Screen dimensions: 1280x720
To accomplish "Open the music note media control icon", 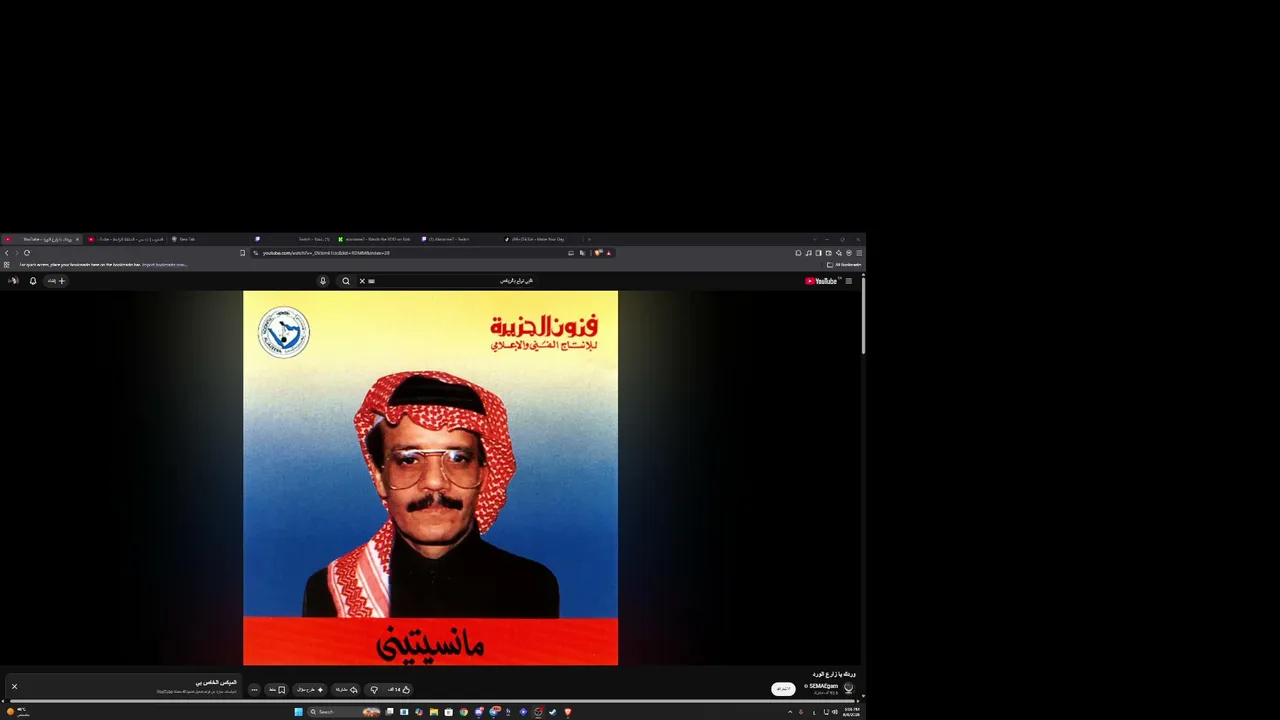I will coord(808,253).
